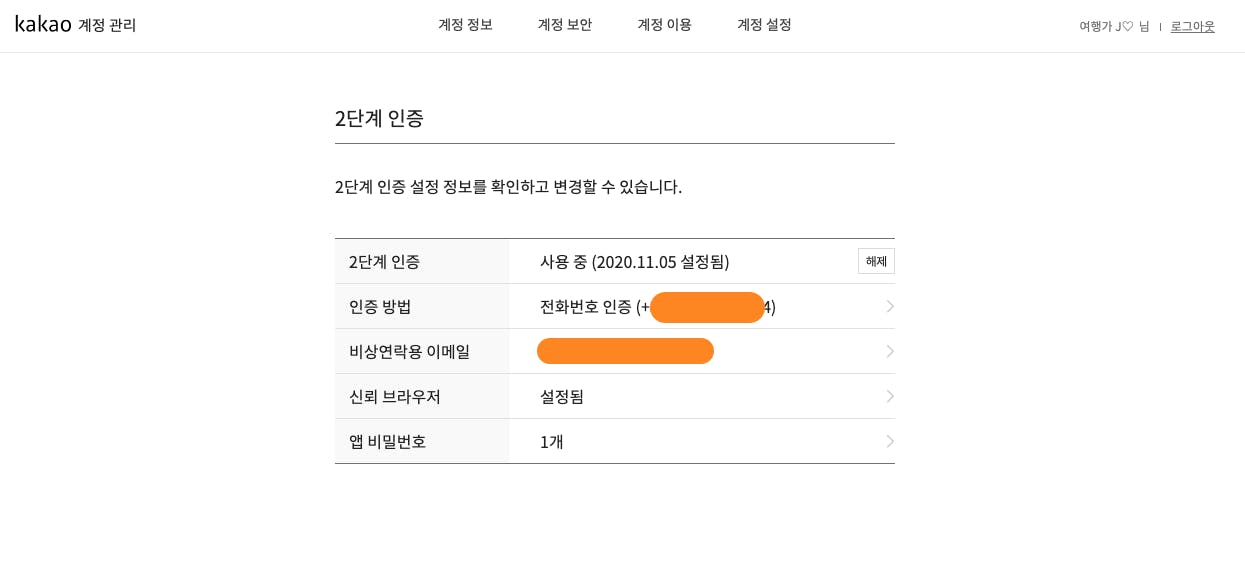The width and height of the screenshot is (1245, 566).
Task: Open the 비상연락용 이메일 row arrow
Action: [x=890, y=351]
